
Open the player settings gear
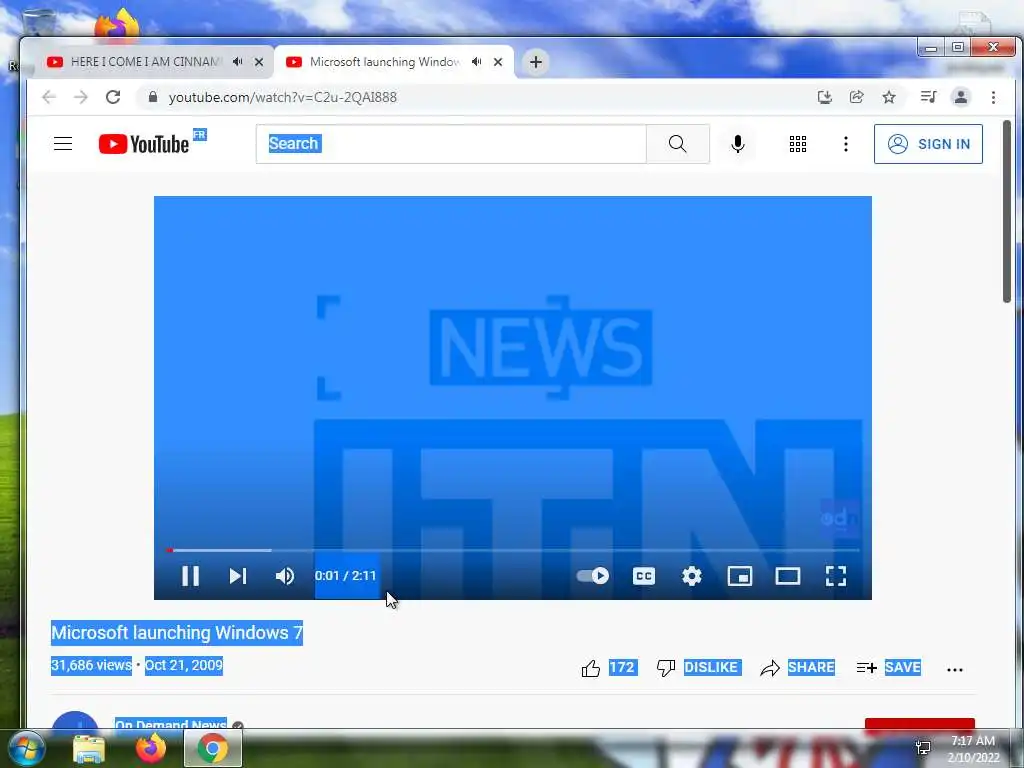pyautogui.click(x=692, y=576)
